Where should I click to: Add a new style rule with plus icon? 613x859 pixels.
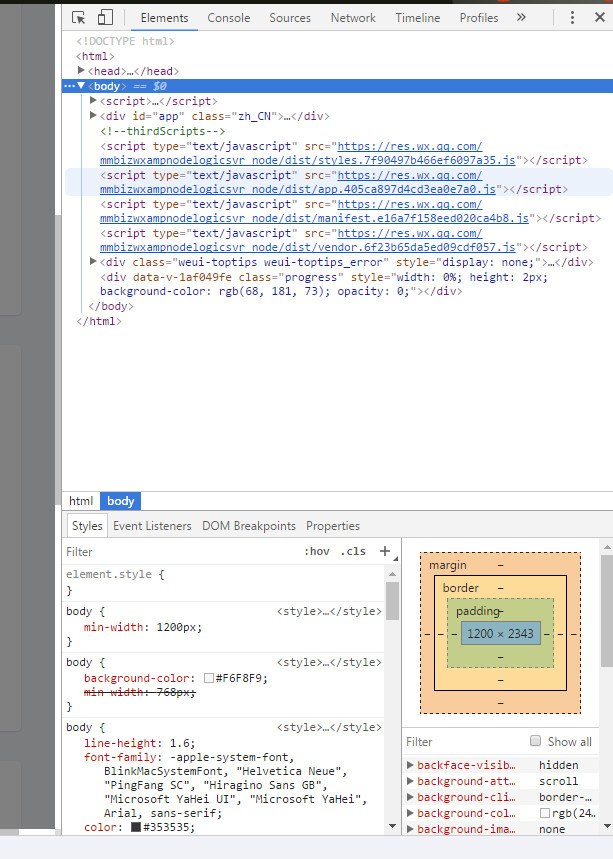pos(385,551)
